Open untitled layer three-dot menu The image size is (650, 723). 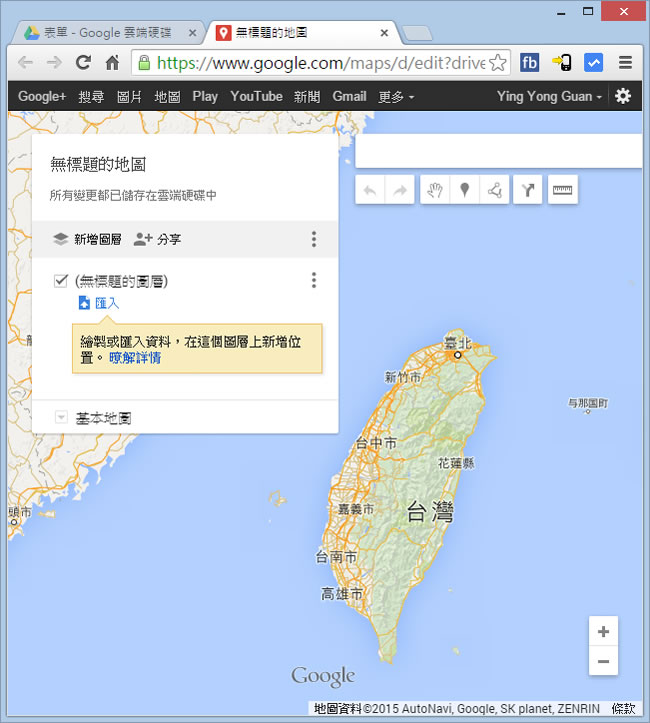coord(314,280)
